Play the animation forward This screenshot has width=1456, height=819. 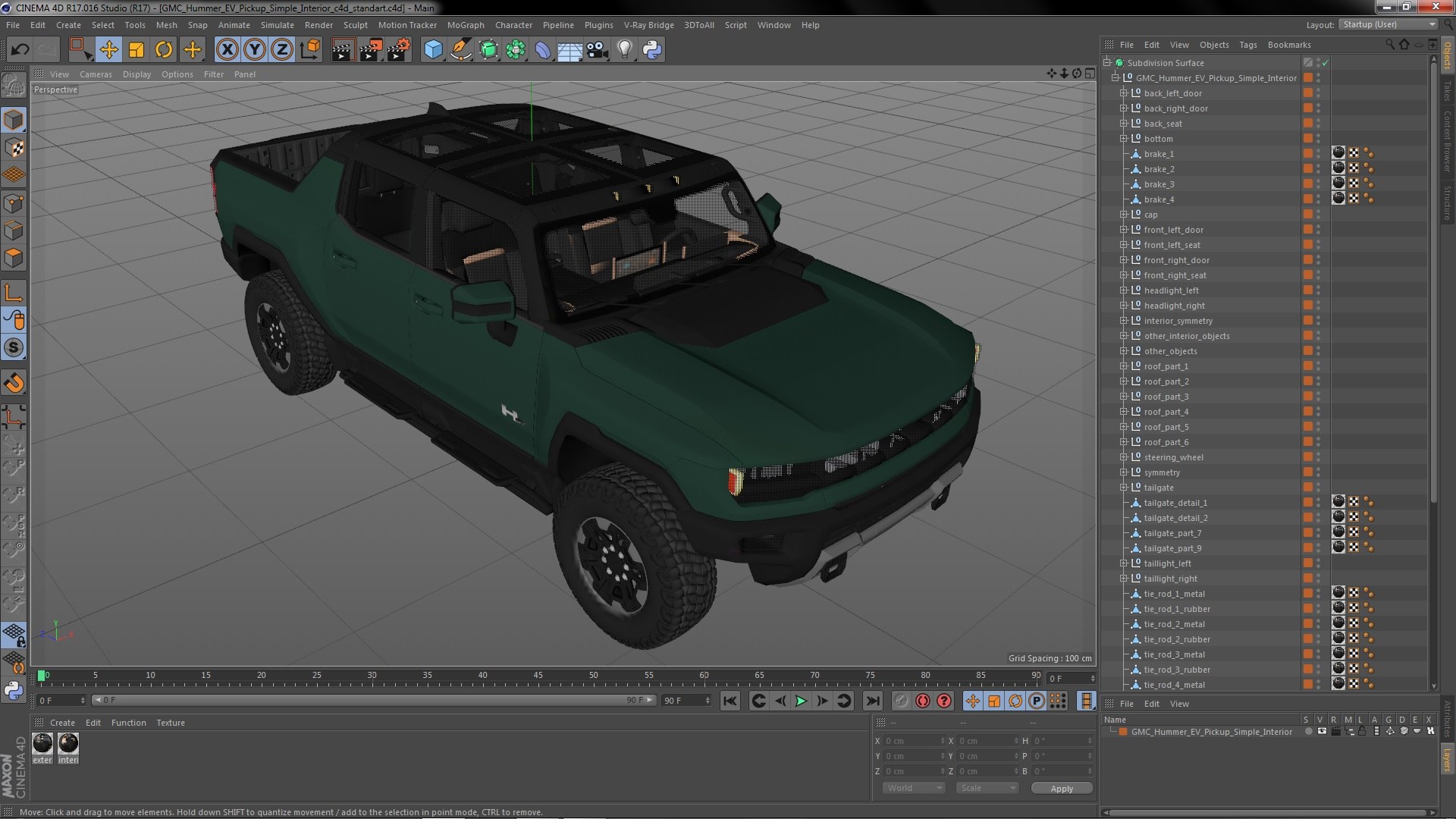click(x=801, y=701)
